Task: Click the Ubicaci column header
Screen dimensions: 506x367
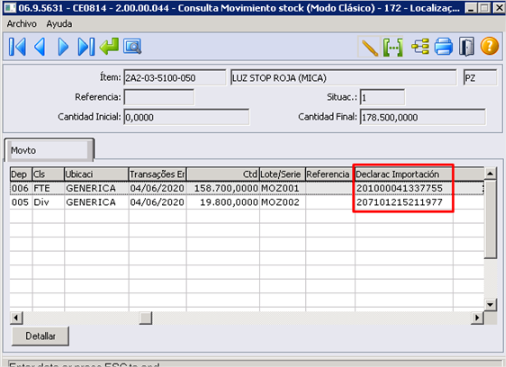Action: pyautogui.click(x=96, y=174)
